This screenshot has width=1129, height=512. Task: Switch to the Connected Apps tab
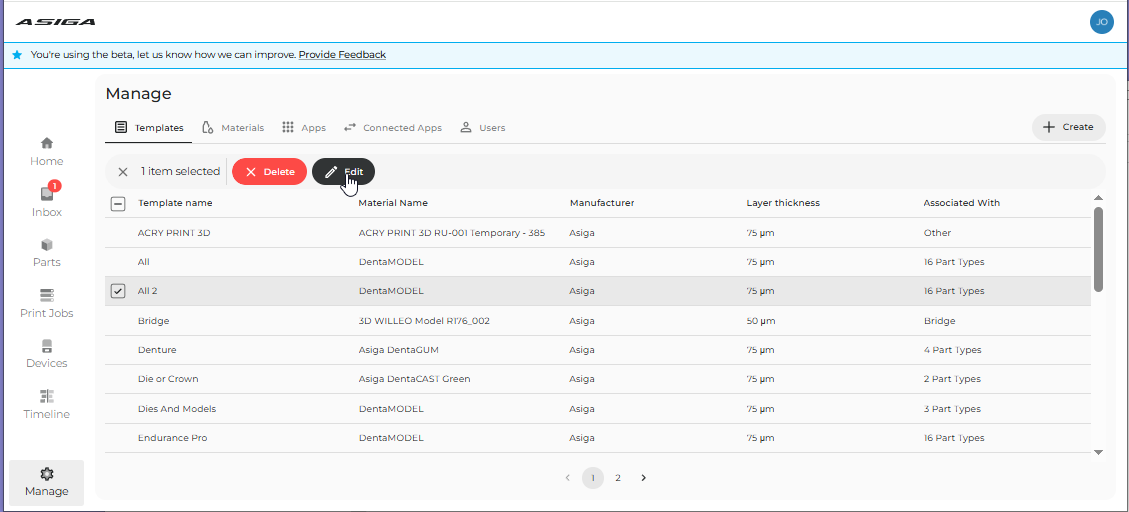[x=392, y=127]
